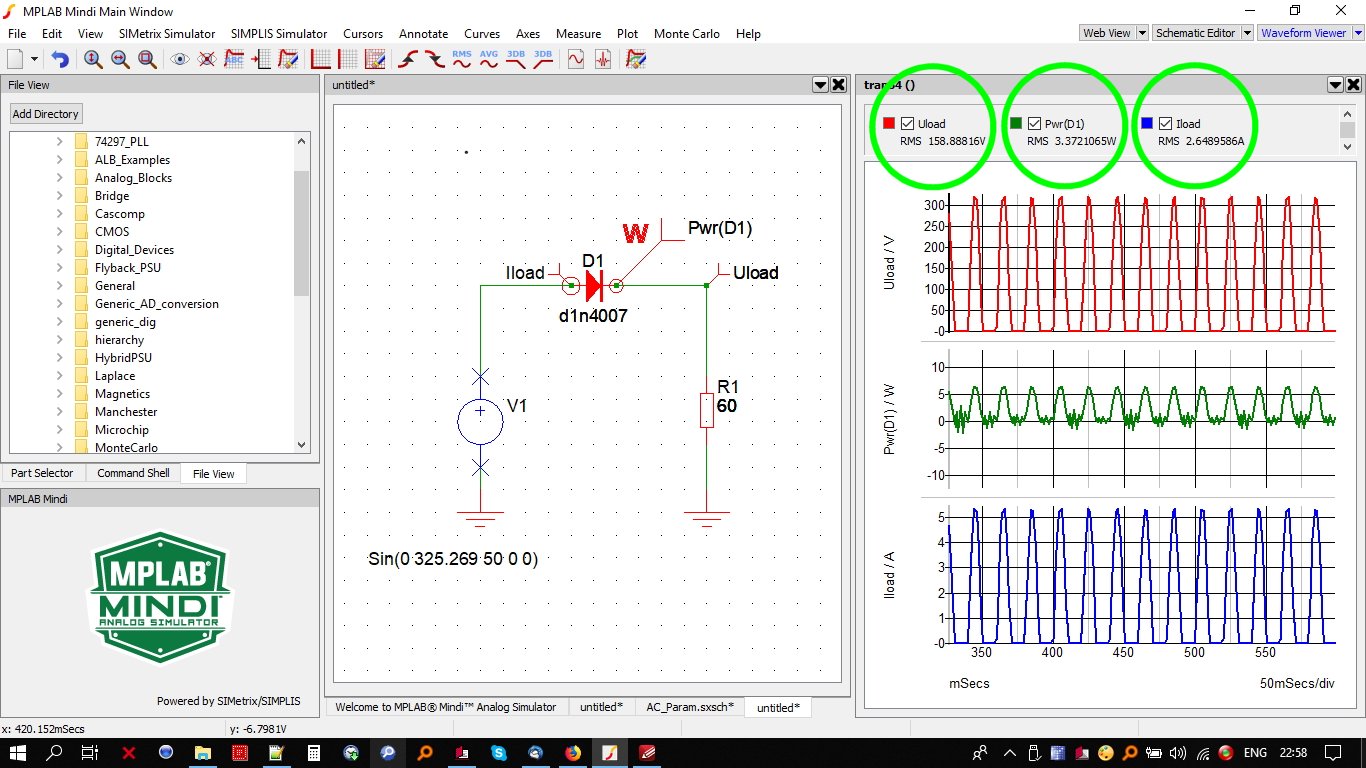The height and width of the screenshot is (768, 1366).
Task: Click the new axis icon
Action: 321,60
